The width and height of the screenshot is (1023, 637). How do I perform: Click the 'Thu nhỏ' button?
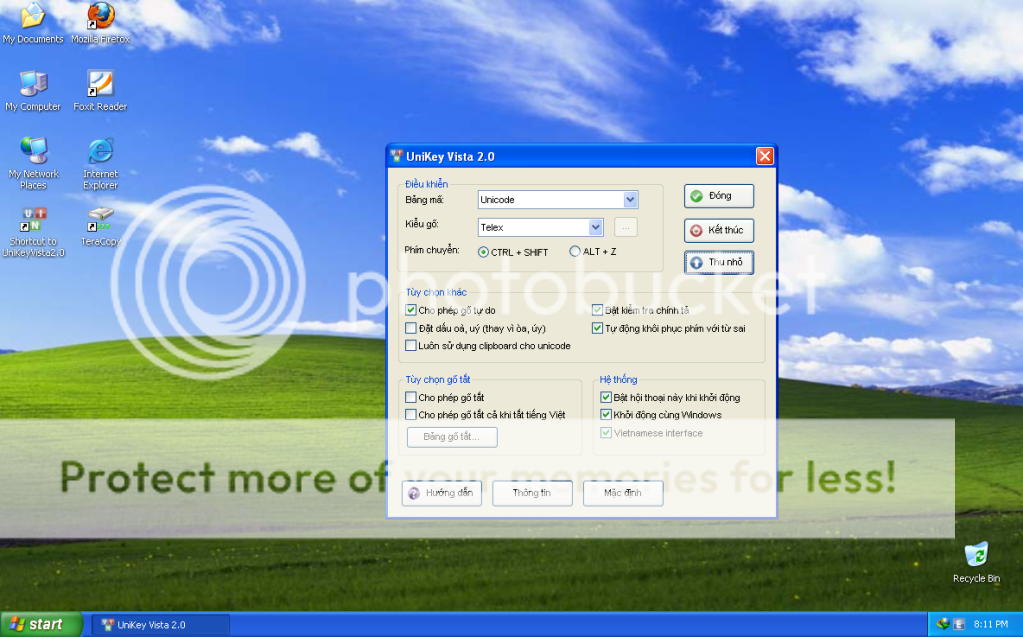coord(719,262)
